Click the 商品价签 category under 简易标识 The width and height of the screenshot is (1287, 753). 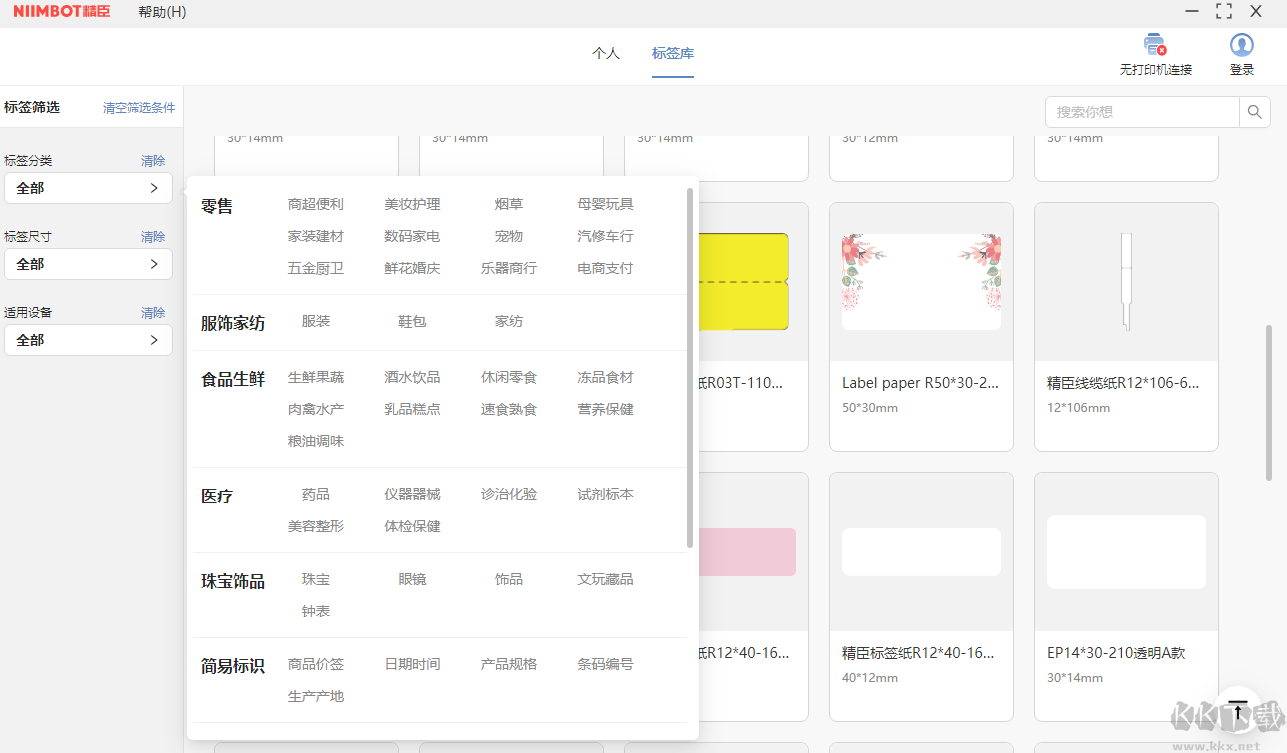click(315, 663)
